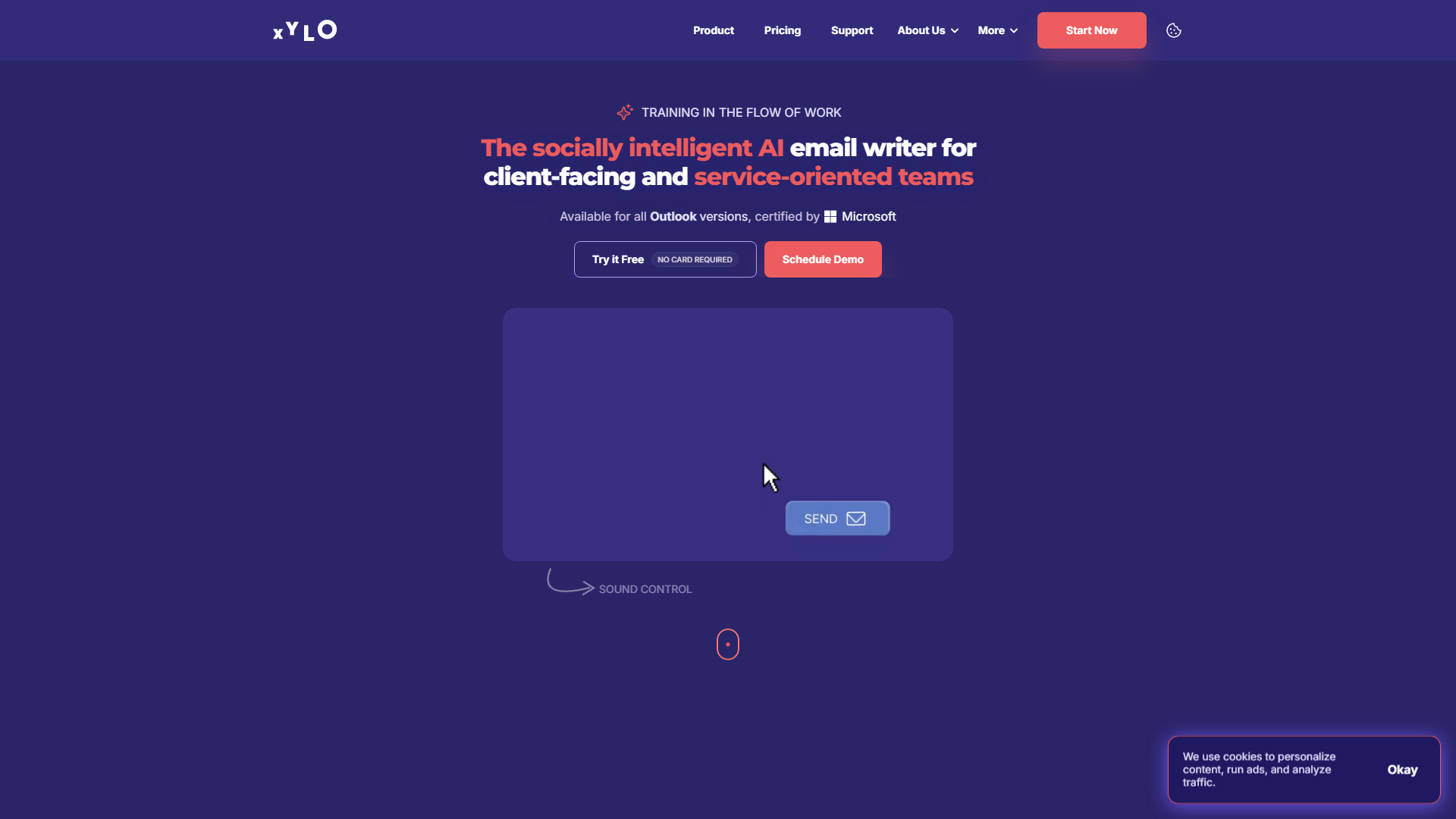The height and width of the screenshot is (819, 1456).
Task: Click the cookie preferences icon top right
Action: point(1173,30)
